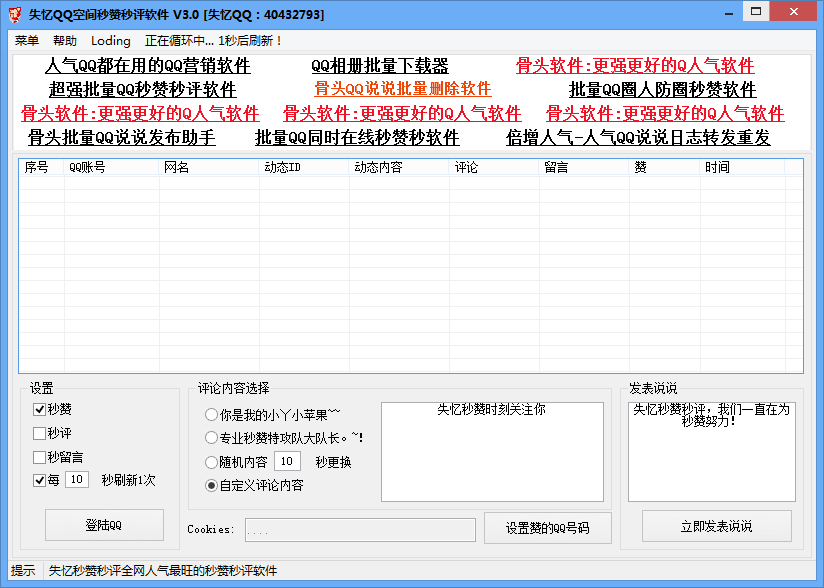Click the 秒更换 interval input field
The image size is (824, 588).
[x=287, y=461]
